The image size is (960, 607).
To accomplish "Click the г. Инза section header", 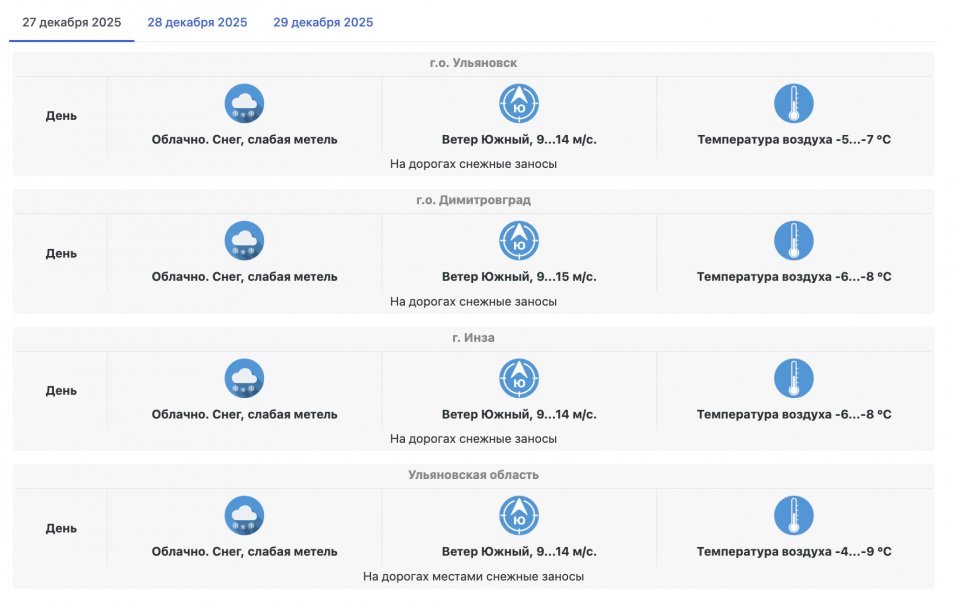I will (473, 338).
